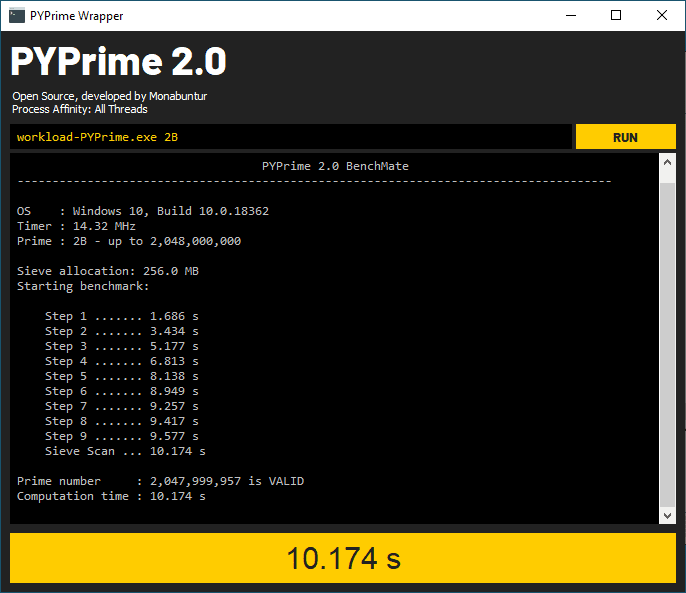Click the 'Sieve allocation: 256.0 MB' line
This screenshot has width=686, height=593.
108,271
